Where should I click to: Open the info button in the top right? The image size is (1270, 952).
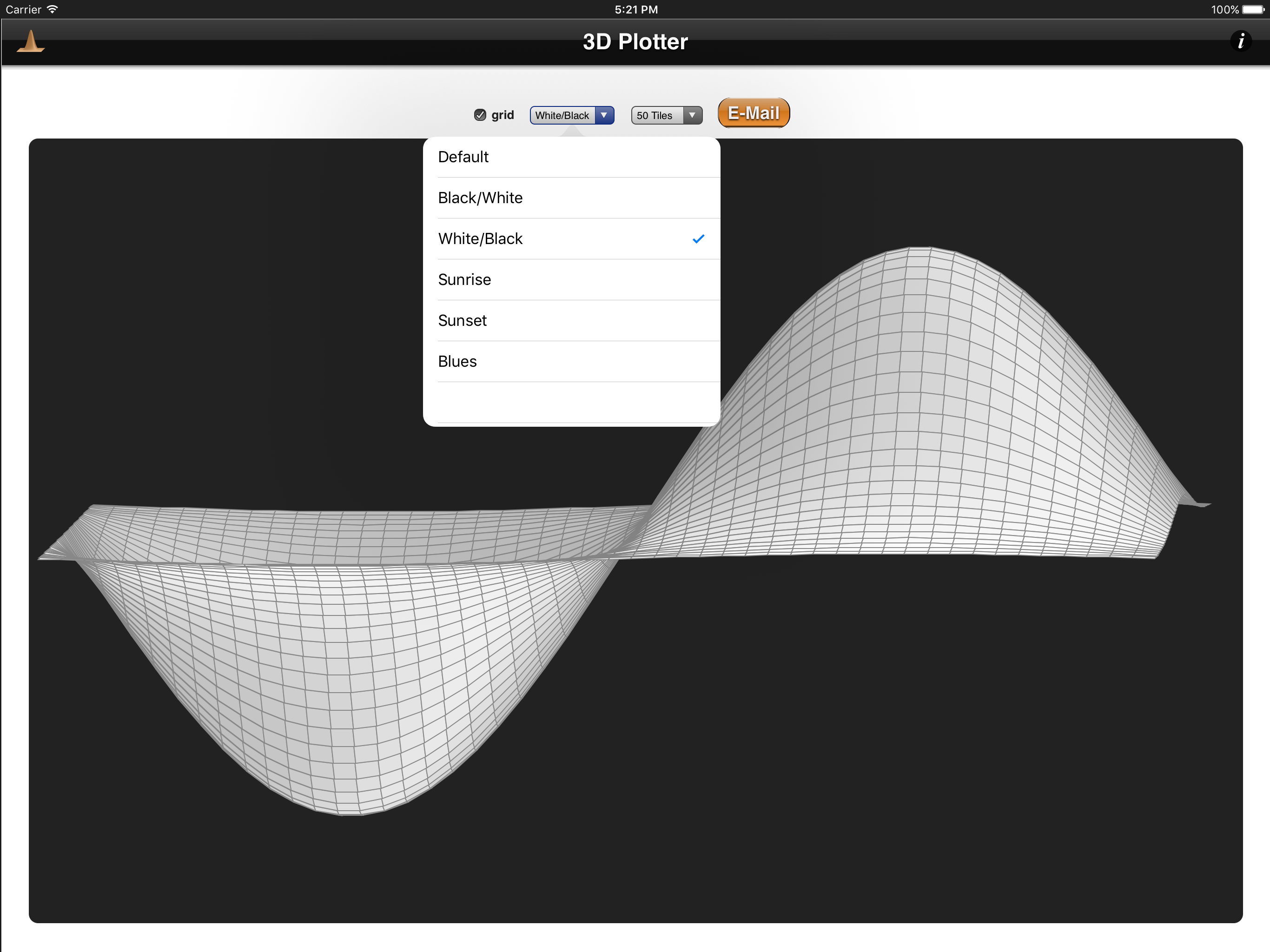click(x=1240, y=41)
